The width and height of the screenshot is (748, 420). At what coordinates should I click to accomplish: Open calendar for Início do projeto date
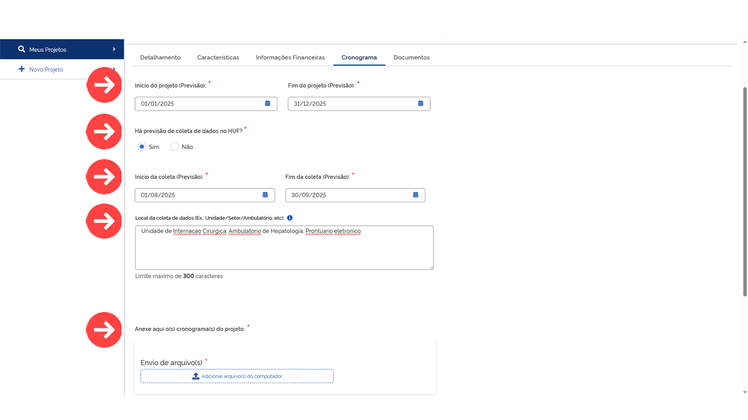[x=268, y=103]
